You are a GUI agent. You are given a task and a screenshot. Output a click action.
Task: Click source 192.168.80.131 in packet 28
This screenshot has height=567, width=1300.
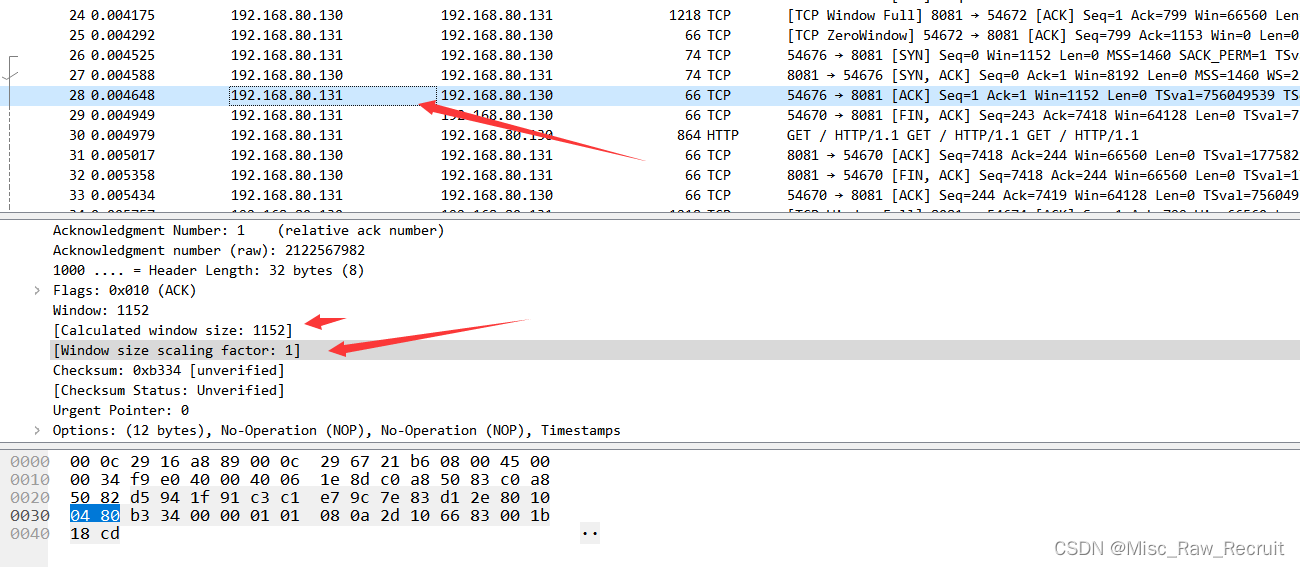click(287, 95)
